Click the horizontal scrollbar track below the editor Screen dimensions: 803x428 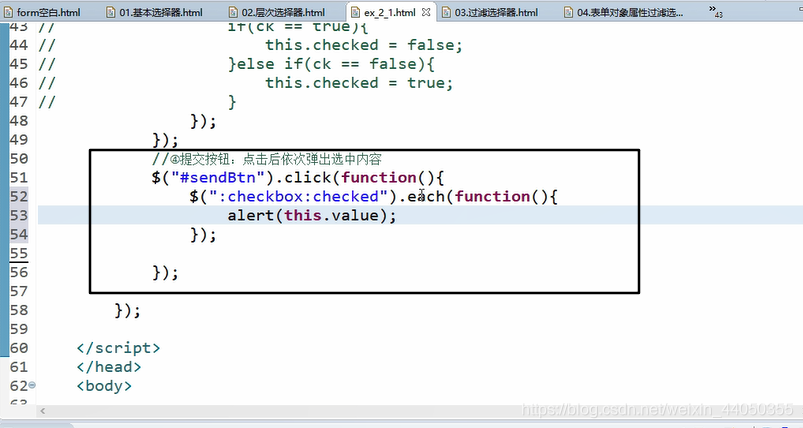420,411
